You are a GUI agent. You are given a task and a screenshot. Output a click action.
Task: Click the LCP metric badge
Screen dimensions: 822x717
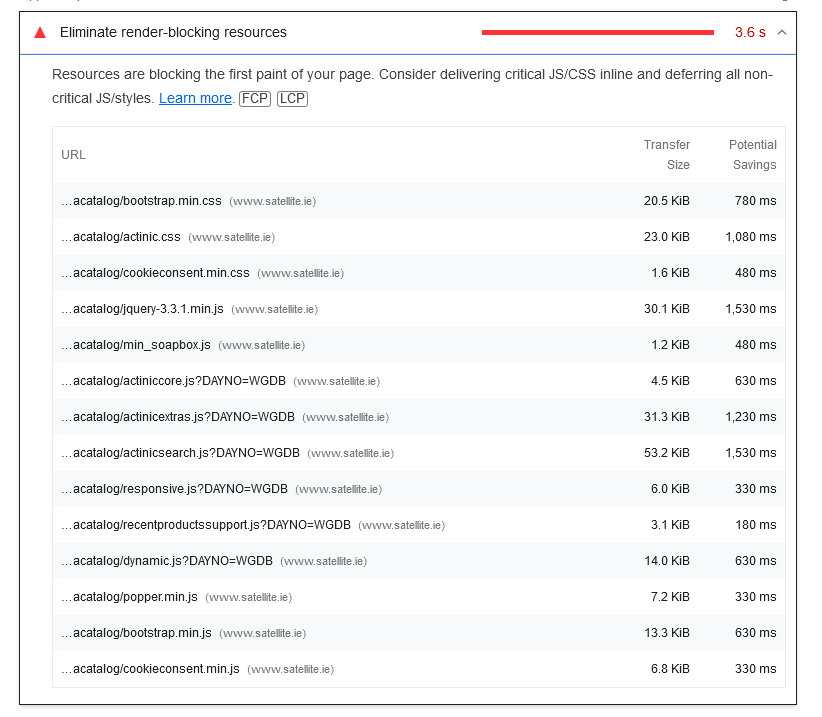tap(292, 98)
